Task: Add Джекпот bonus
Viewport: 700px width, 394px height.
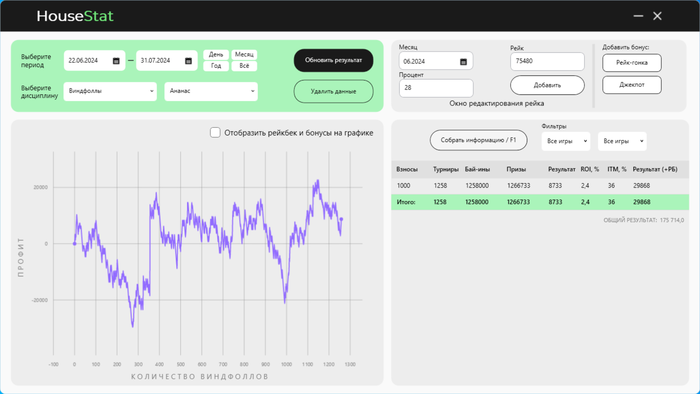Action: point(632,85)
